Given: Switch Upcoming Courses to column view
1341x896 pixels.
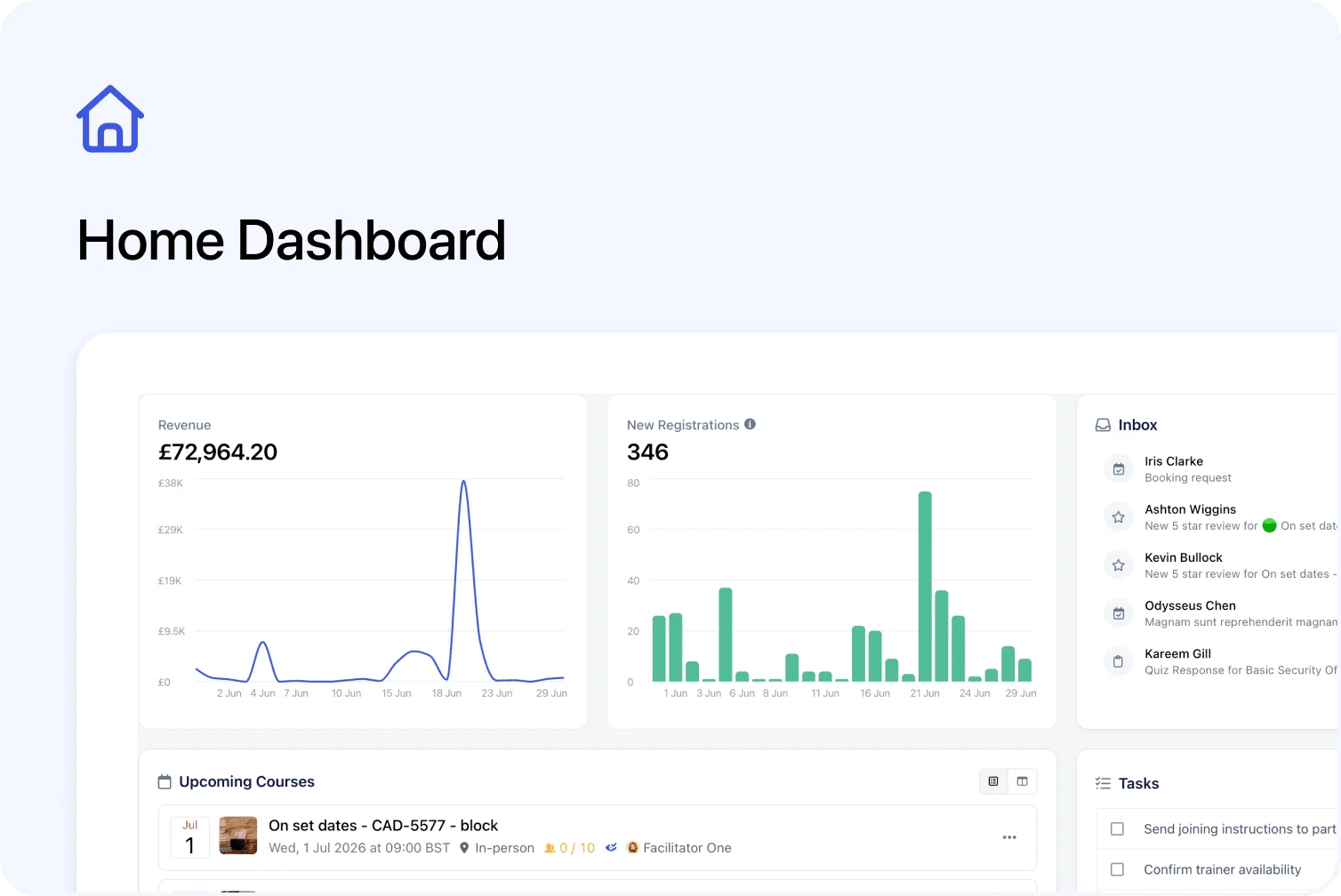Looking at the screenshot, I should coord(1023,781).
